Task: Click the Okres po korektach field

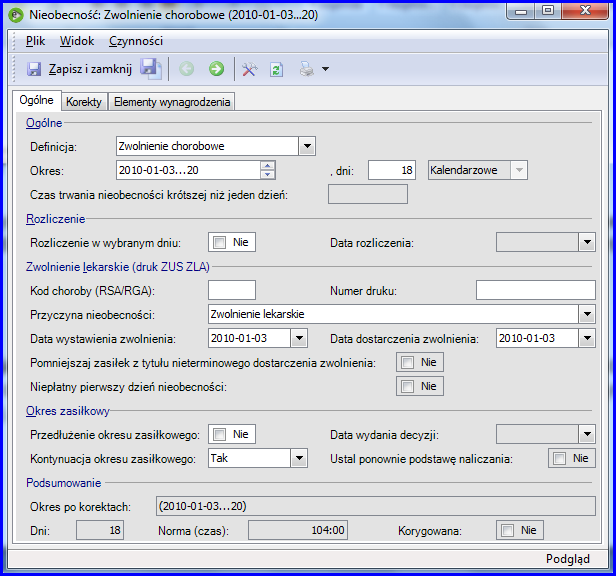Action: [376, 506]
